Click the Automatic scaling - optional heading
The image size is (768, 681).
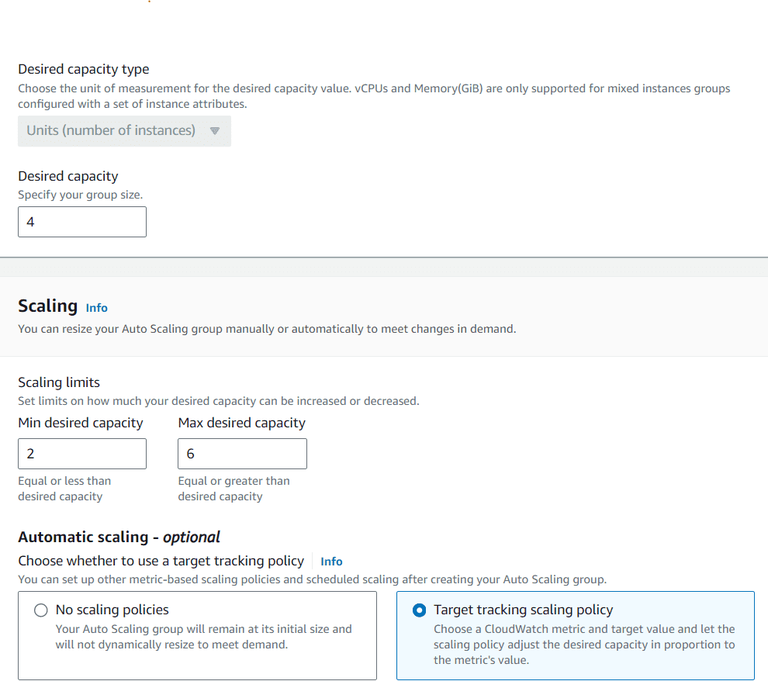pos(119,537)
